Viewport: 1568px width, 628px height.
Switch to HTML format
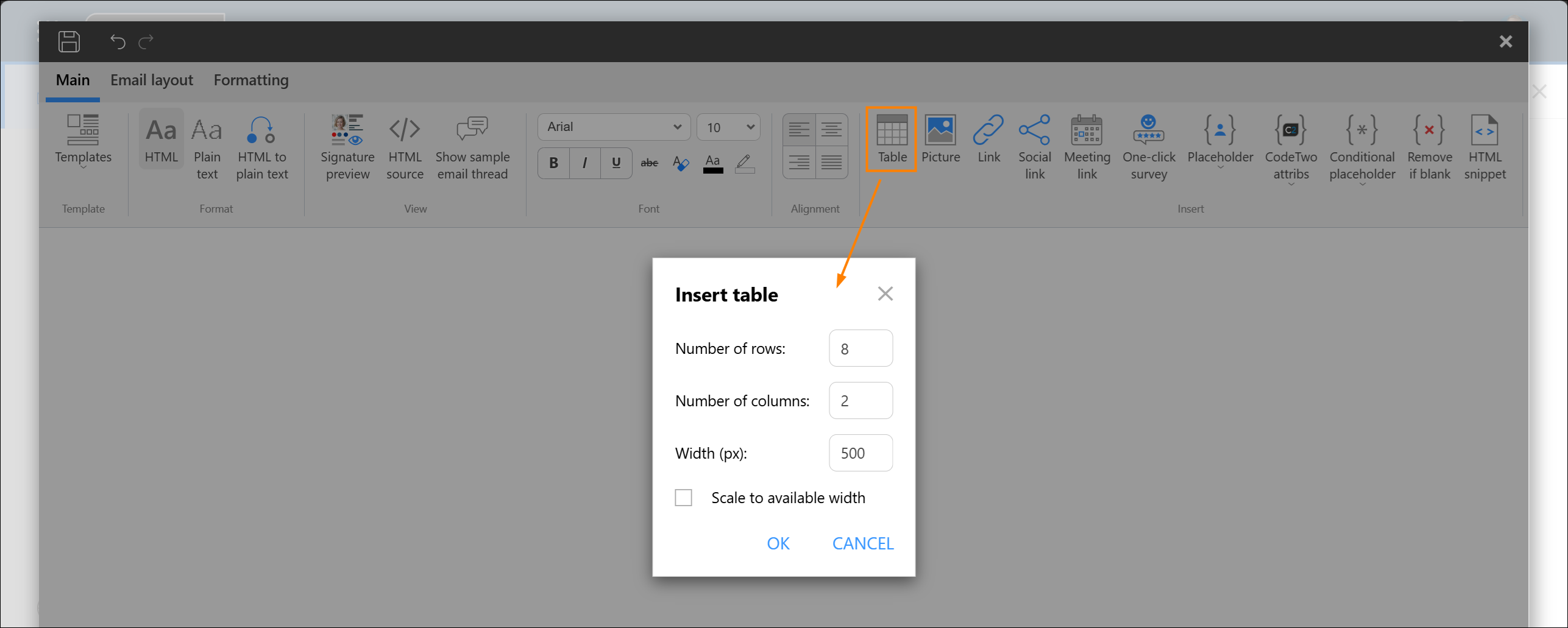(161, 140)
